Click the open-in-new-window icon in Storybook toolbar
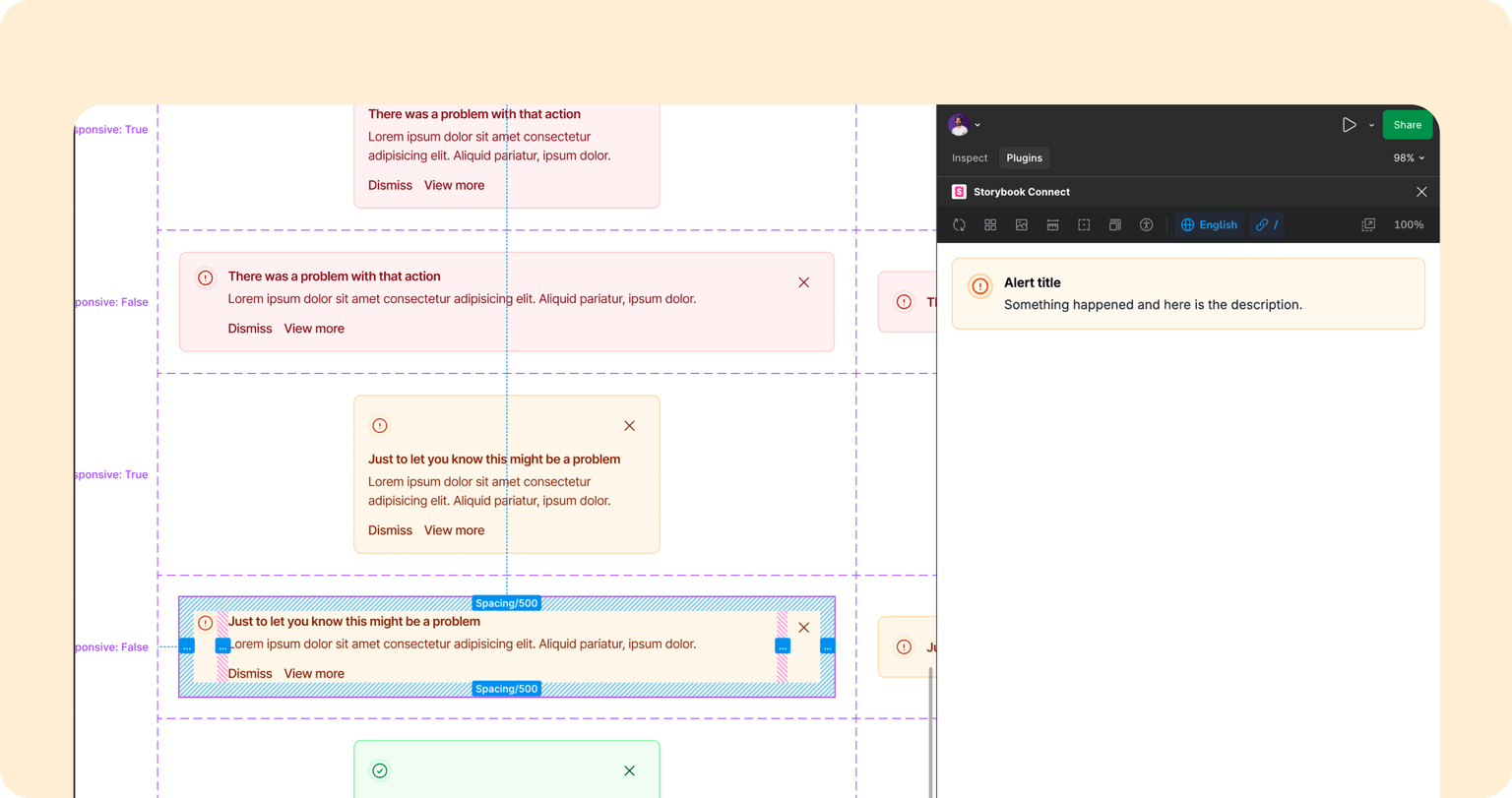This screenshot has height=798, width=1512. coord(1368,224)
